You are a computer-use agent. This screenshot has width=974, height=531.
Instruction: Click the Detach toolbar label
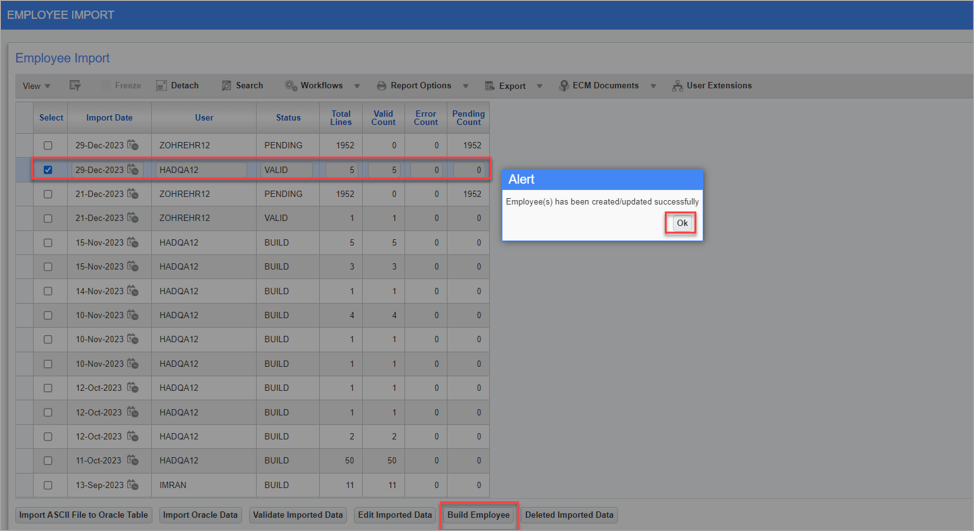[184, 86]
